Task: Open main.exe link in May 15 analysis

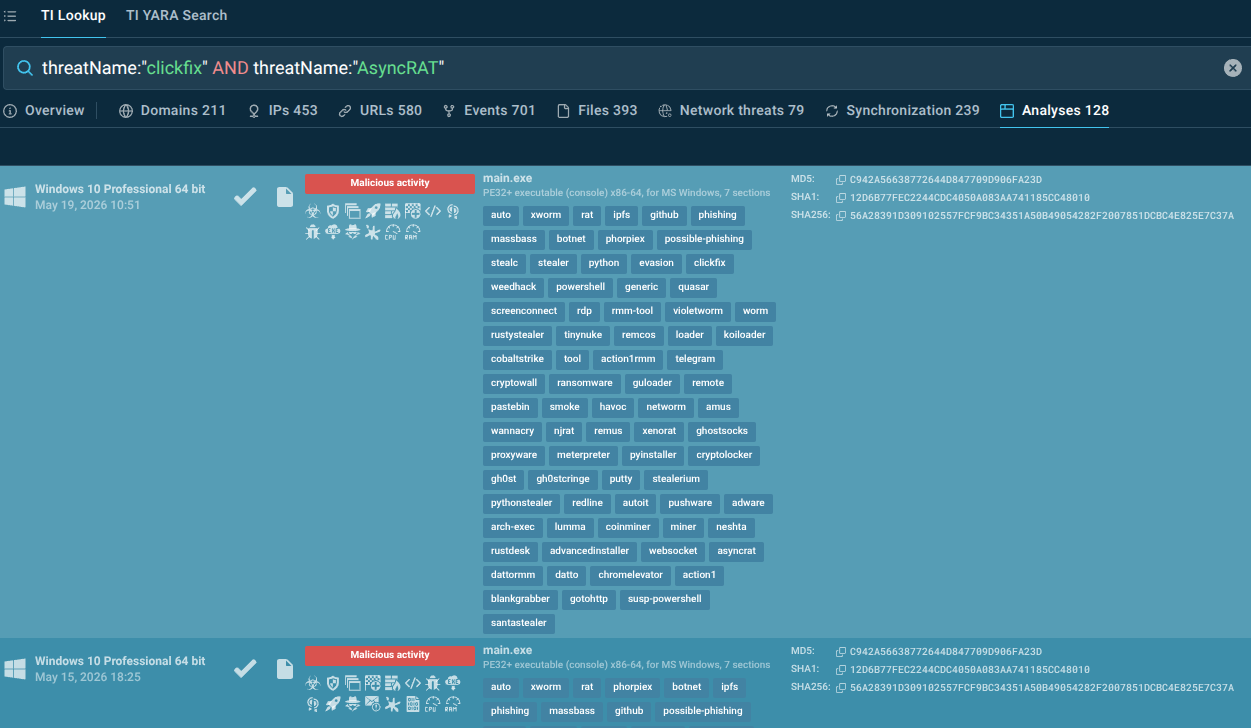Action: pyautogui.click(x=507, y=650)
